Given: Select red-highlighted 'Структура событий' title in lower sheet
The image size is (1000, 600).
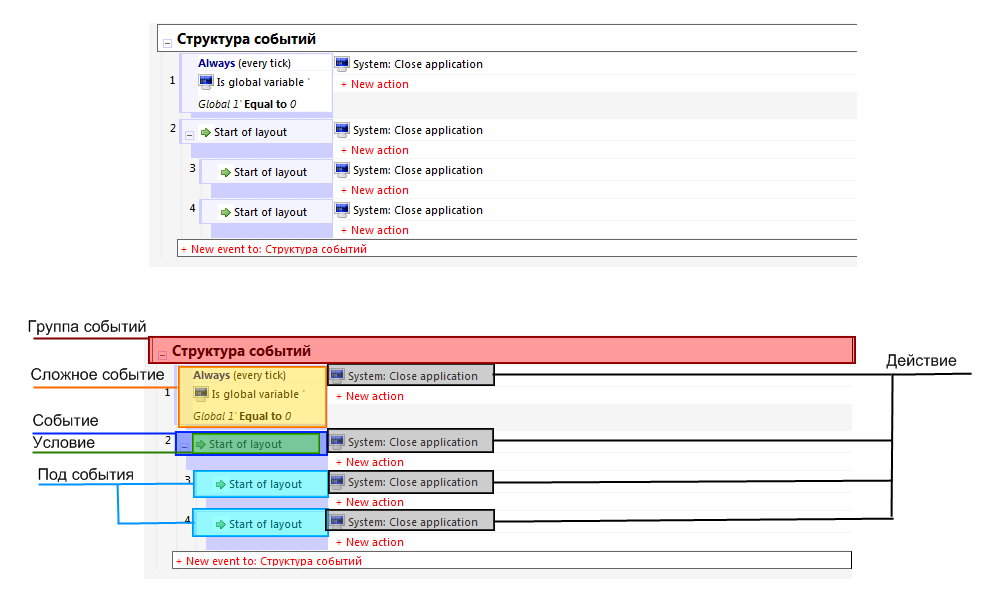Looking at the screenshot, I should tap(241, 351).
